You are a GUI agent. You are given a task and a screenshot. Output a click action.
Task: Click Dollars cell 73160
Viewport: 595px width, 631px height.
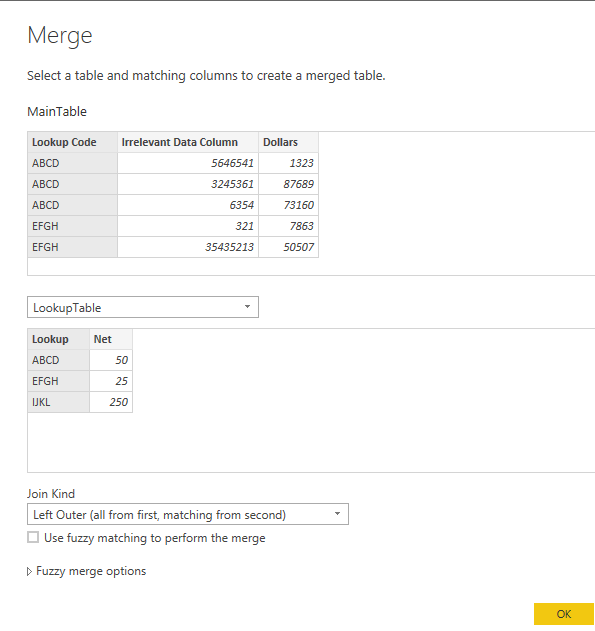point(288,205)
